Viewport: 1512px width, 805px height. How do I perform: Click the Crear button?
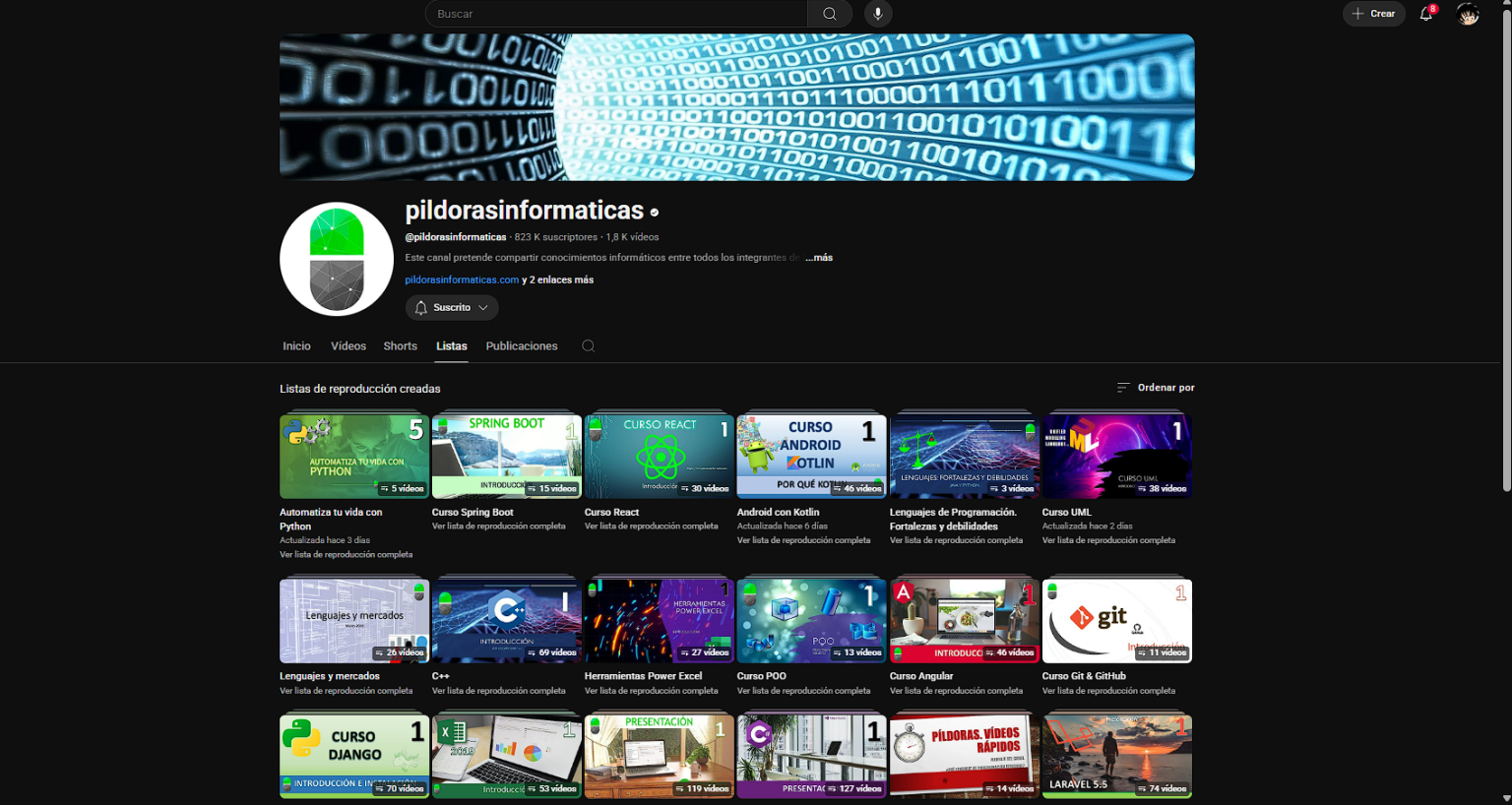(1374, 14)
